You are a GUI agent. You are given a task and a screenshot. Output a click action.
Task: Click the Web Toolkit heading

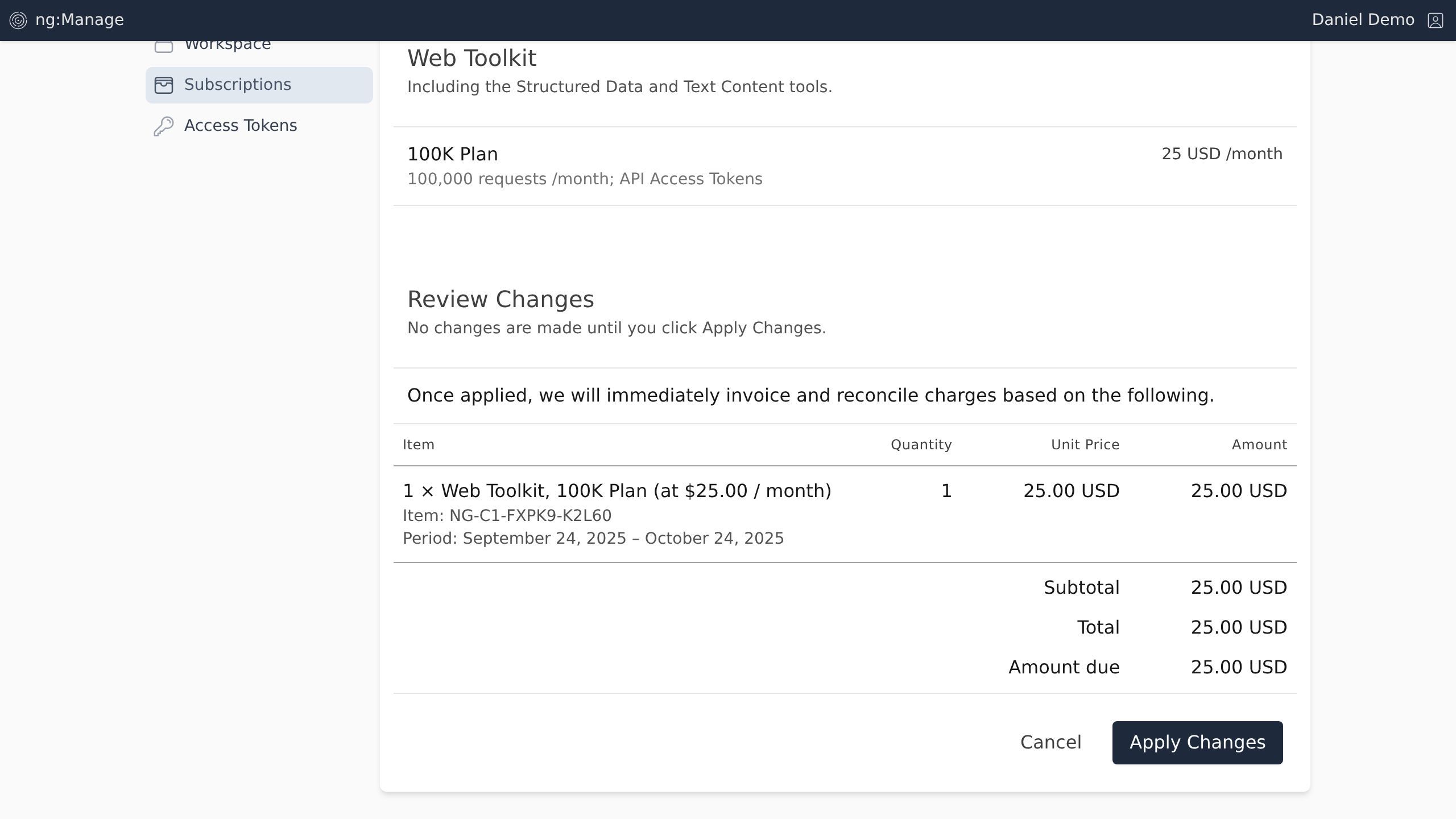click(x=471, y=58)
